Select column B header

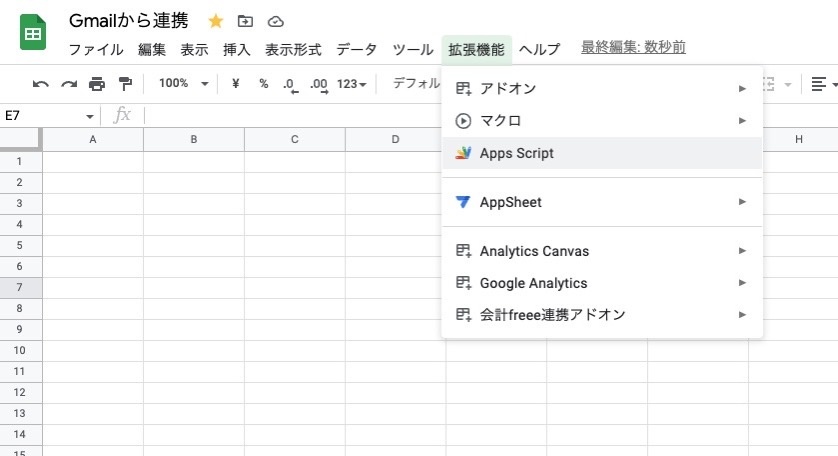[194, 140]
